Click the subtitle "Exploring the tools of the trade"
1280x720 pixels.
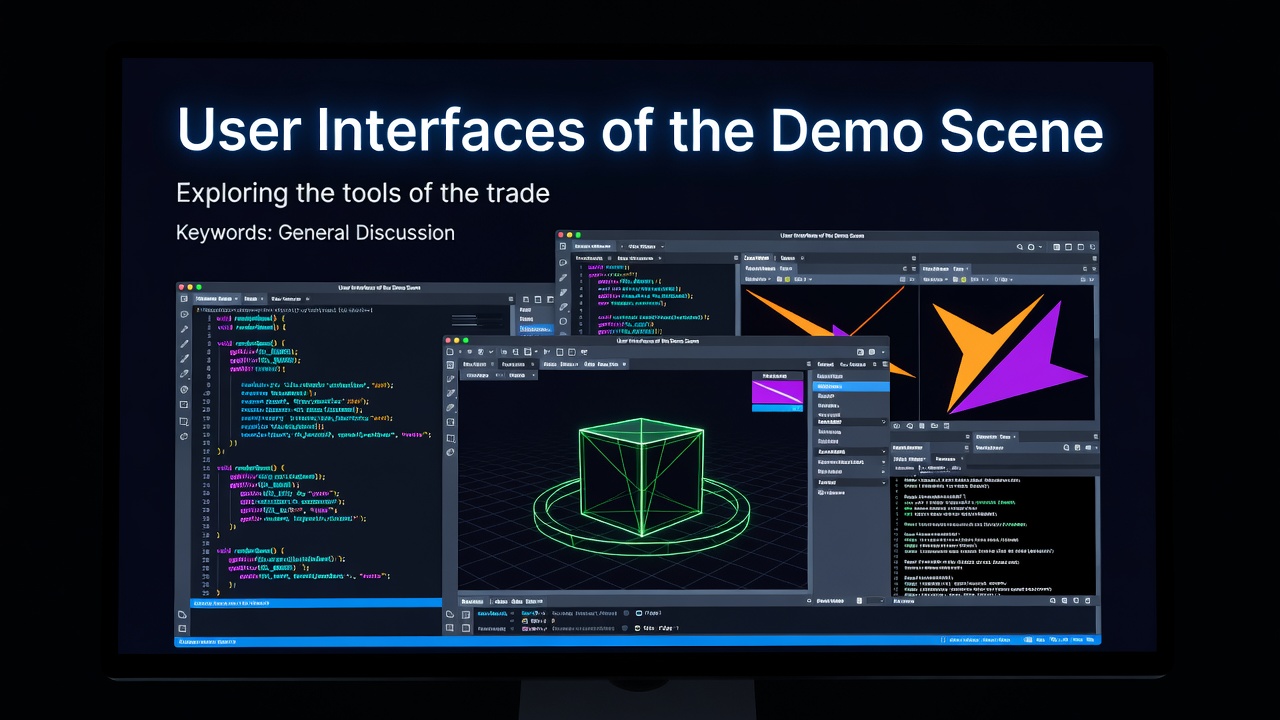point(363,192)
